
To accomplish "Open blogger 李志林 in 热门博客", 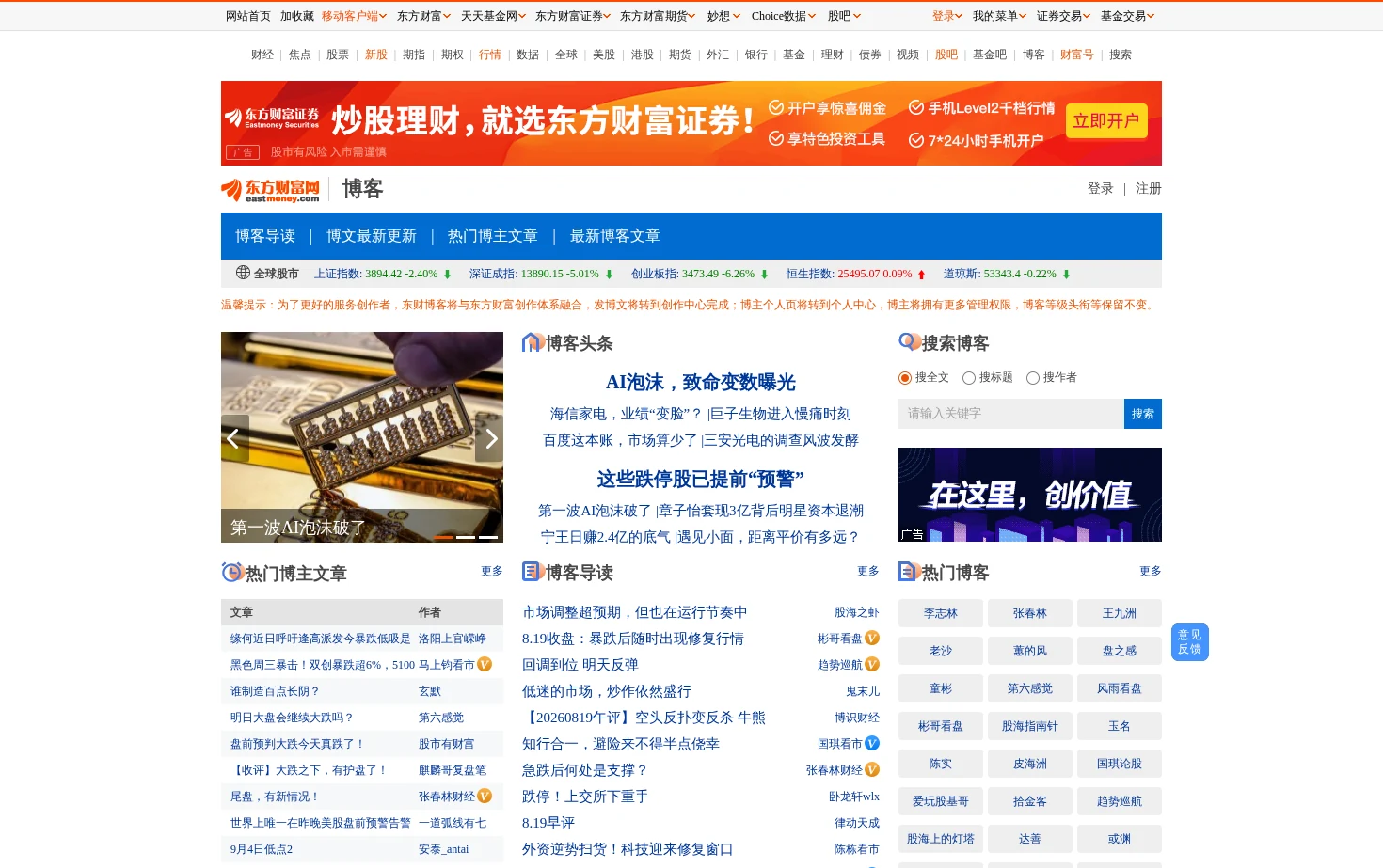I will coord(941,613).
